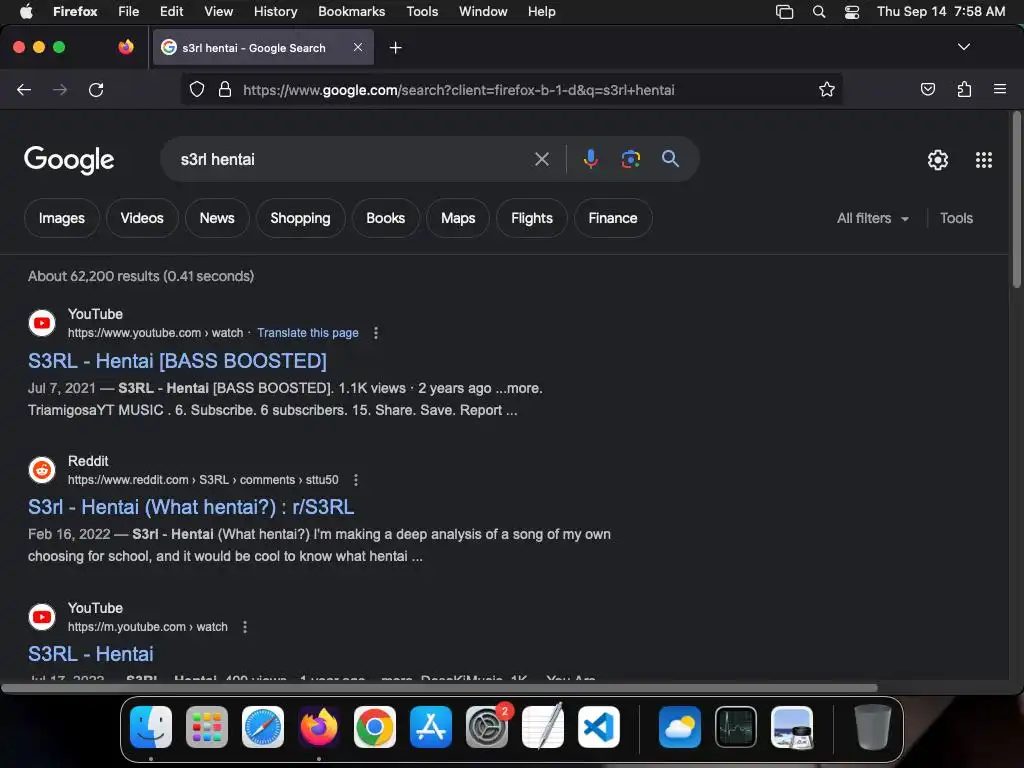Open Launchpad from the Dock
This screenshot has width=1024, height=768.
[206, 727]
